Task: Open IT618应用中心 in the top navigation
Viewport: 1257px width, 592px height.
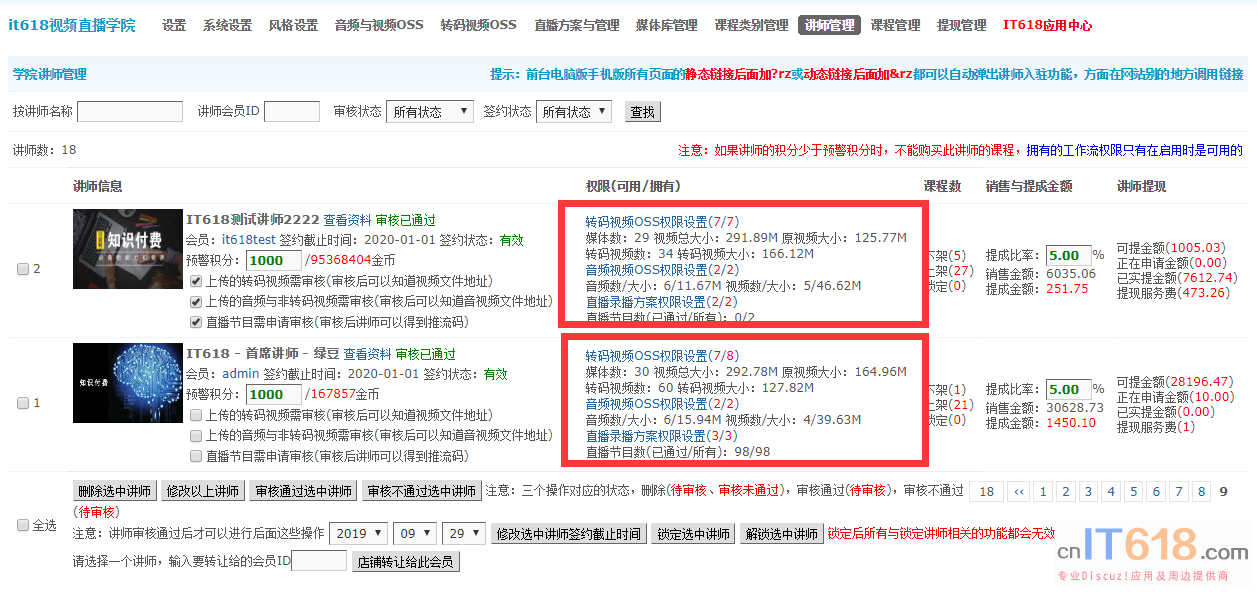Action: [1047, 25]
